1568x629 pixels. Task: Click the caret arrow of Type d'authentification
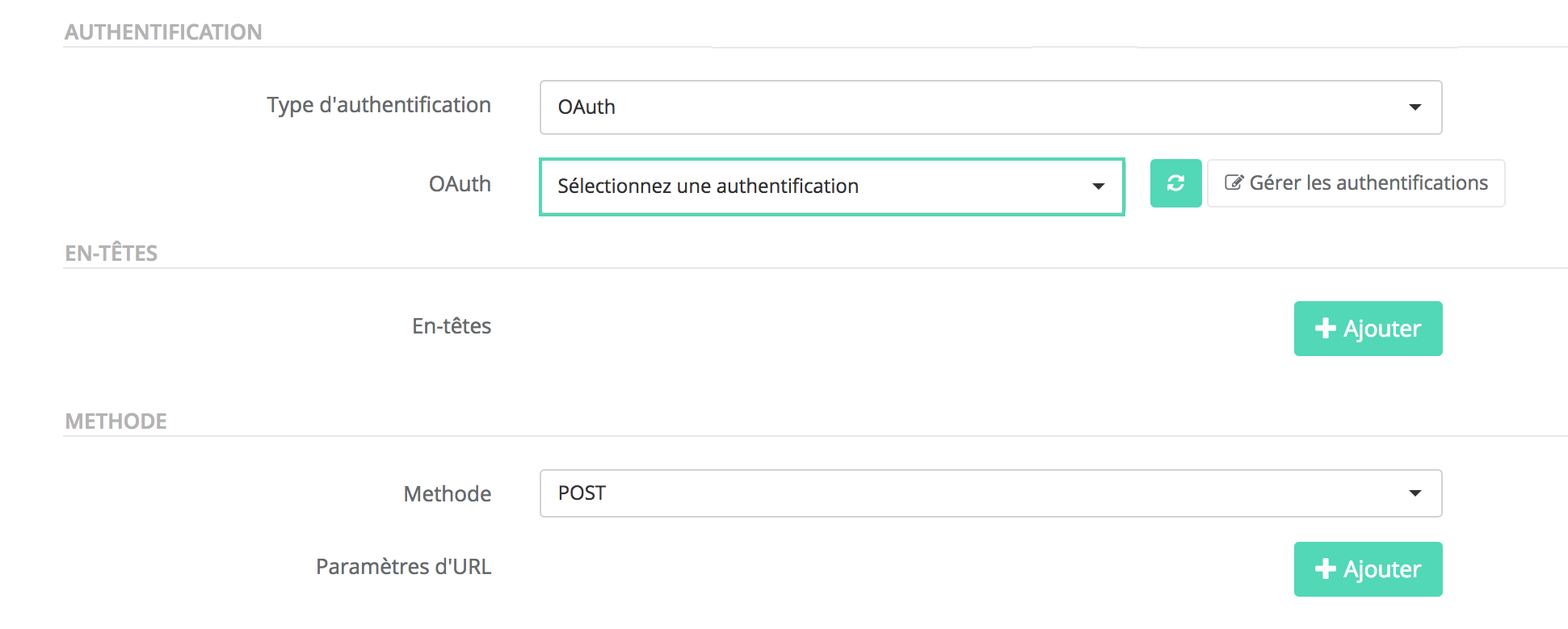pos(1415,107)
